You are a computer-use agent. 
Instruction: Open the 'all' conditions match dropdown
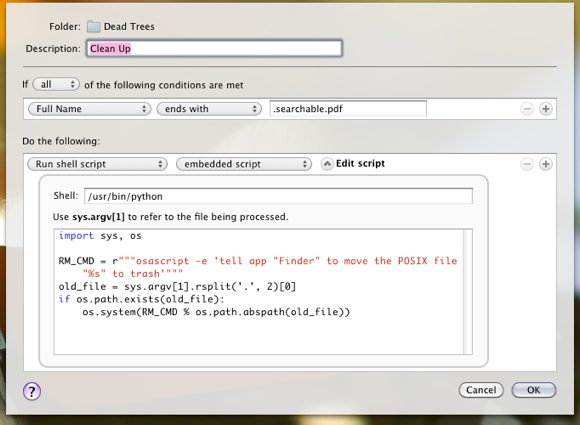(x=56, y=84)
